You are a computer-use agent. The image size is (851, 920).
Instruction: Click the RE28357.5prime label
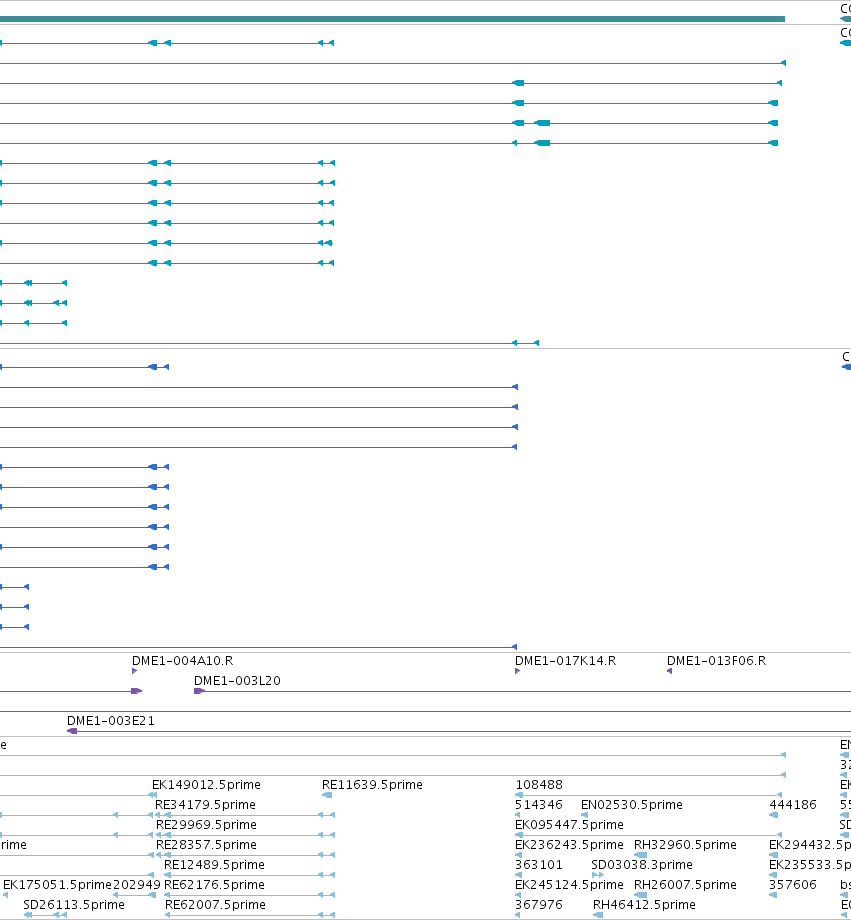point(206,844)
